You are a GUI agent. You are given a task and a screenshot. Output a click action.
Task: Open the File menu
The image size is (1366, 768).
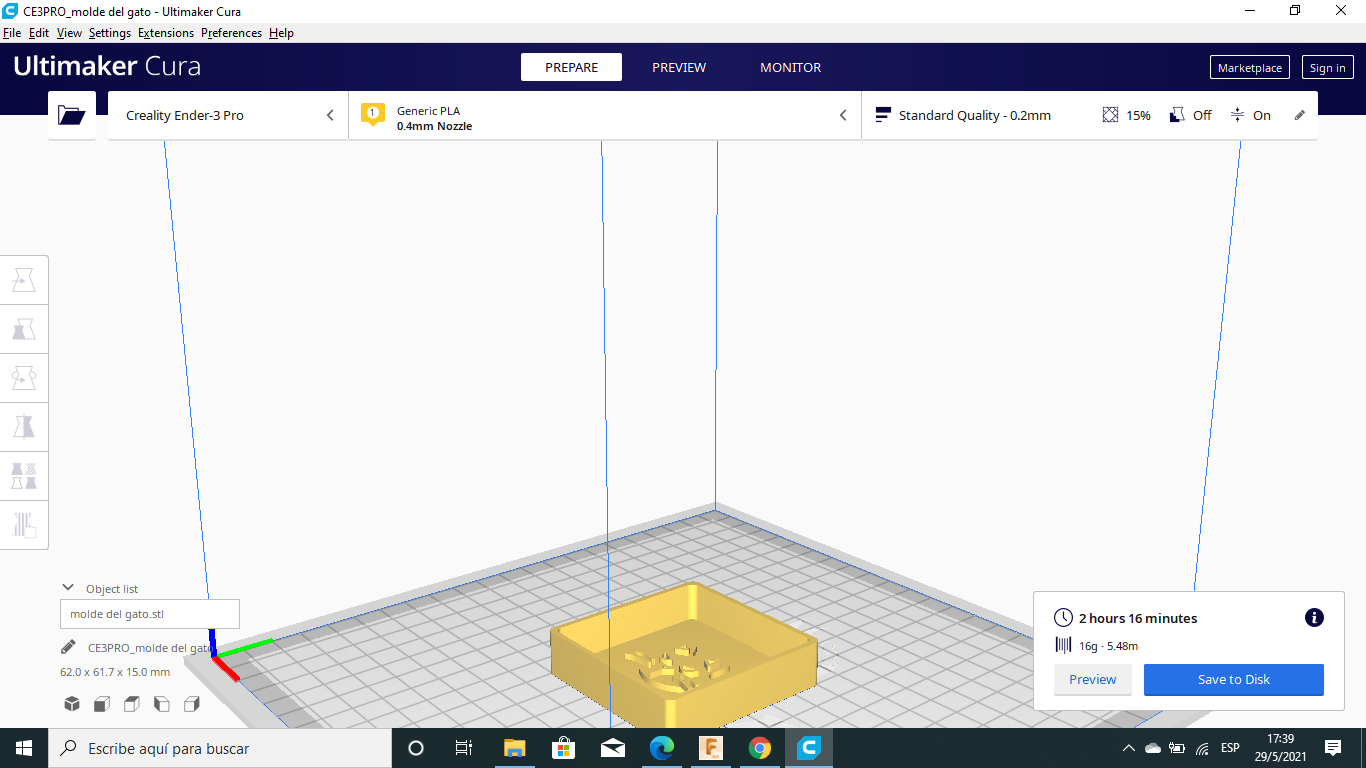click(x=12, y=33)
